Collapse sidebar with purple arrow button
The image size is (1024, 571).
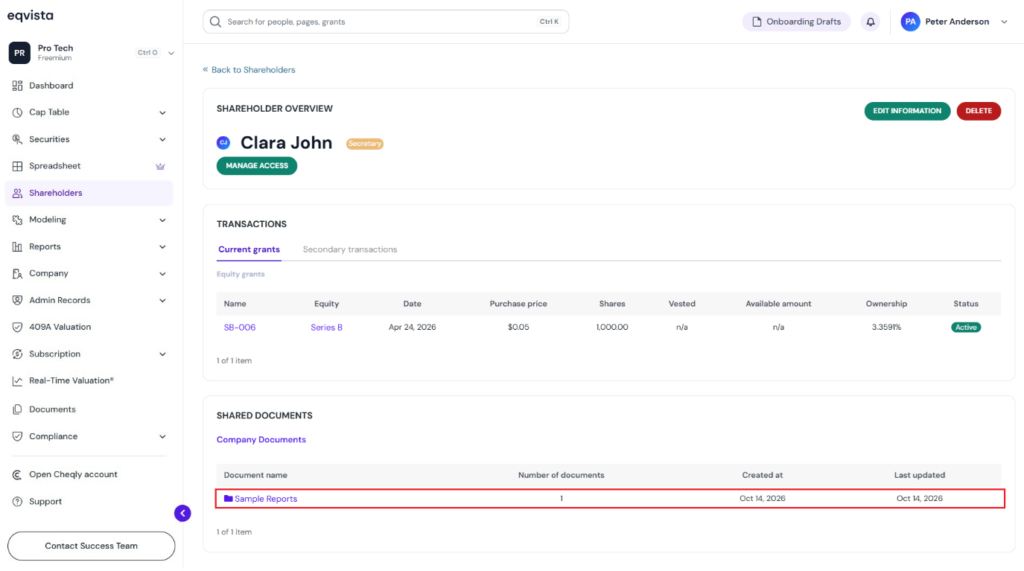pos(182,514)
